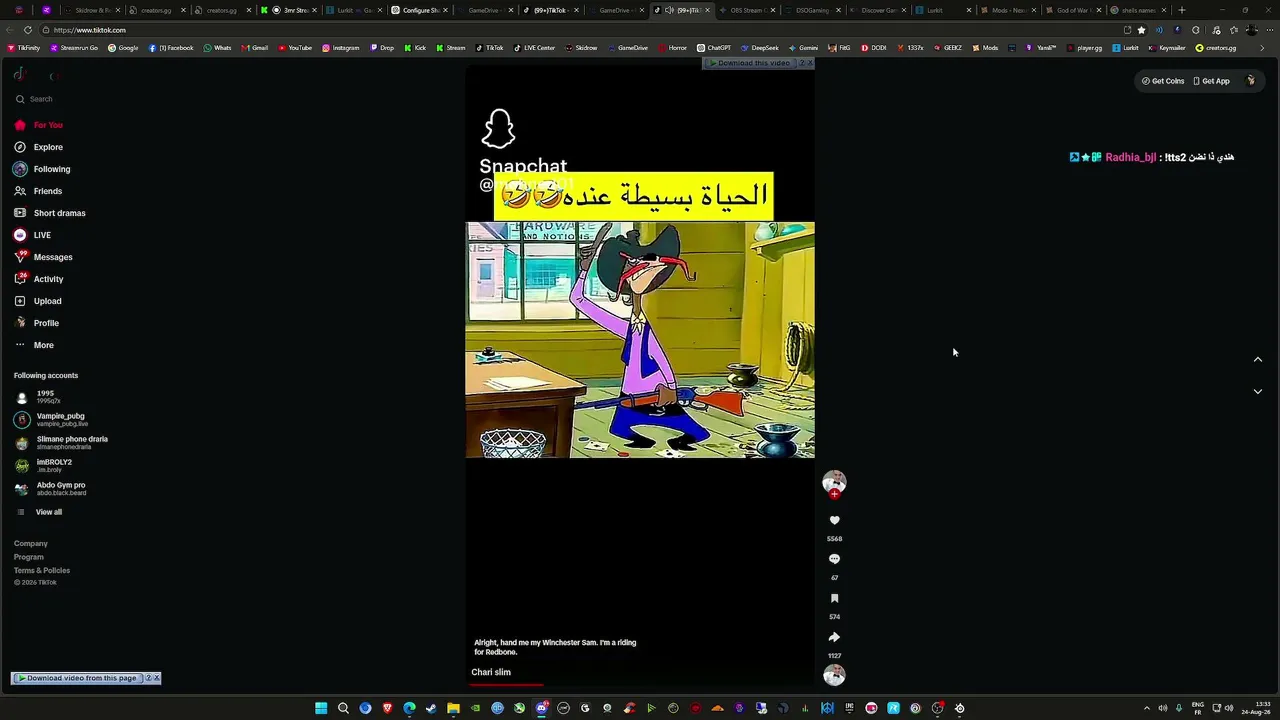1280x720 pixels.
Task: Open the Instagram bookmark
Action: (341, 48)
